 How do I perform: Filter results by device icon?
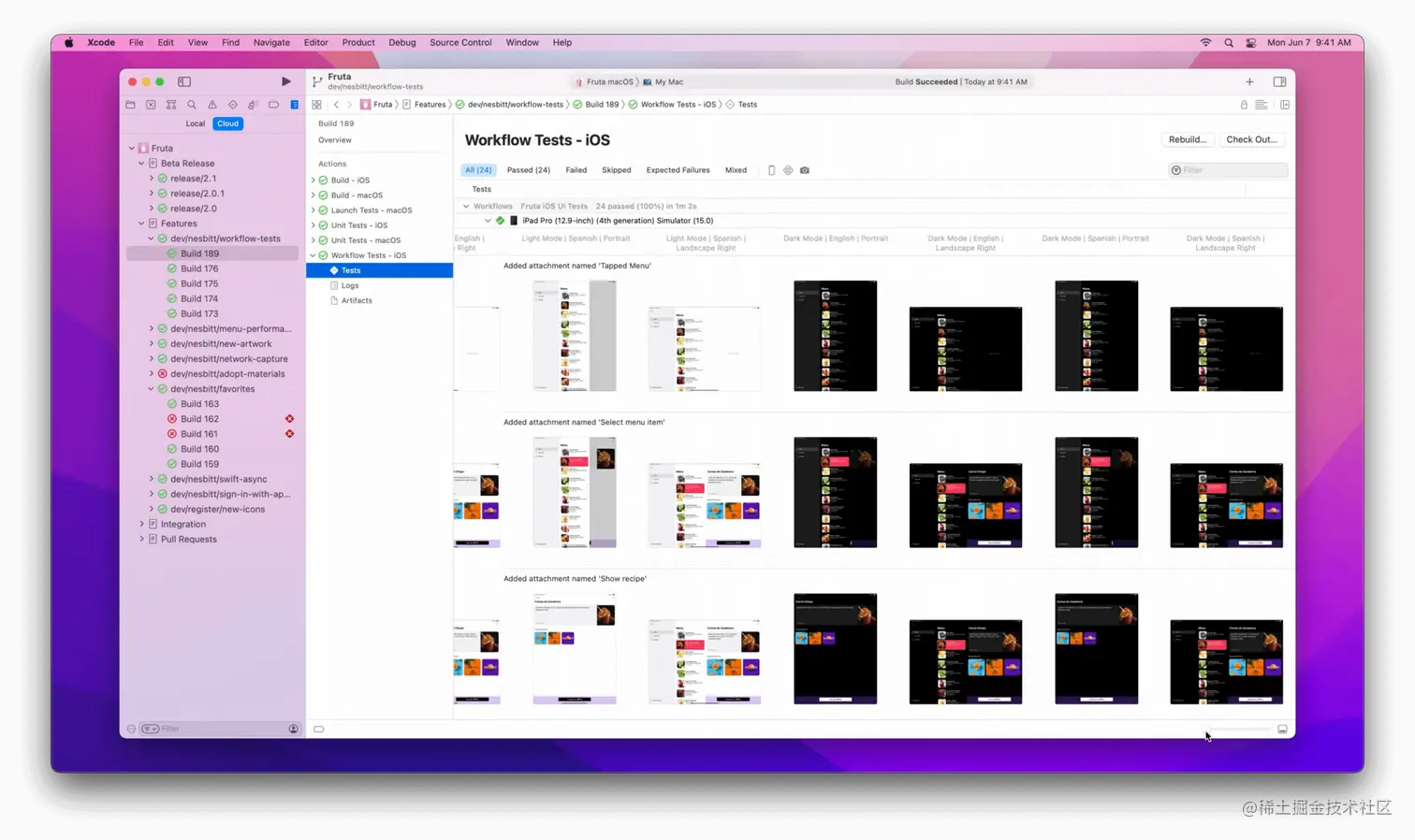[771, 170]
